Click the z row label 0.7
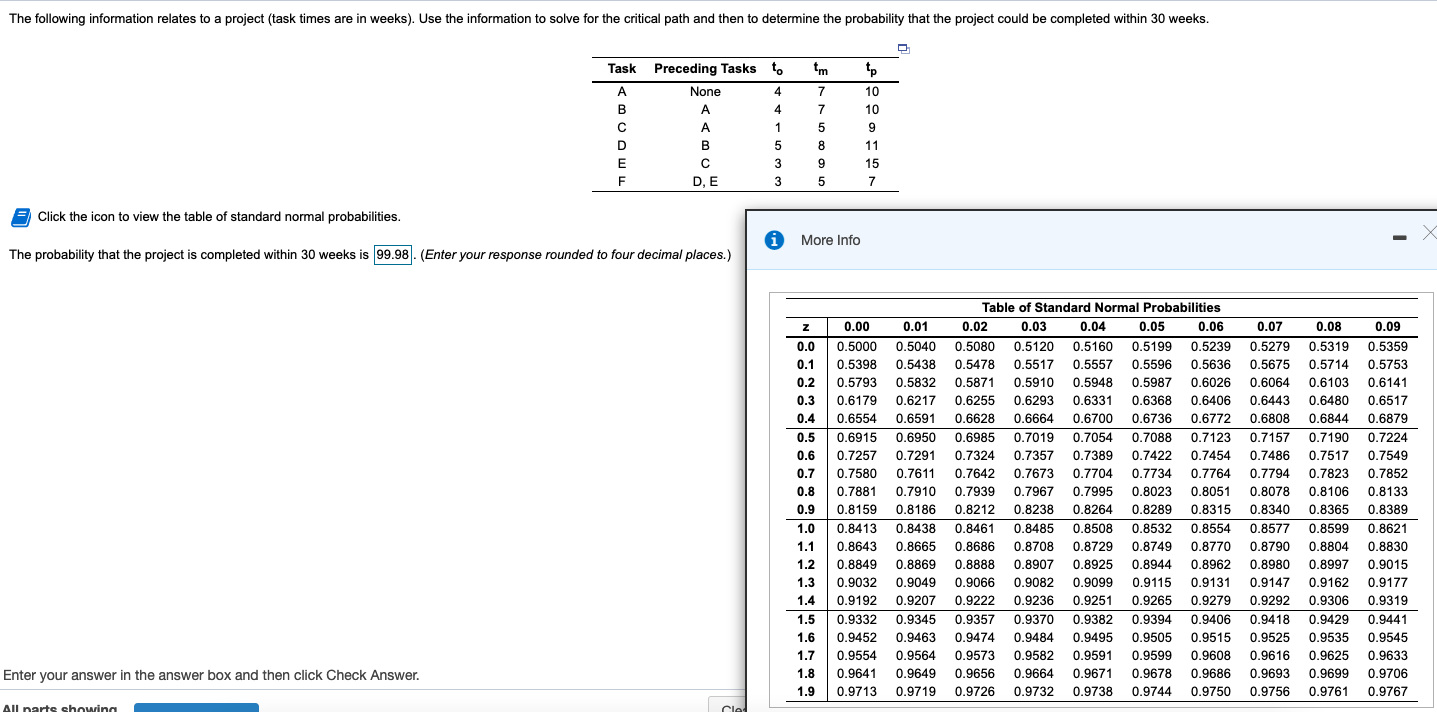The image size is (1437, 712). (805, 473)
